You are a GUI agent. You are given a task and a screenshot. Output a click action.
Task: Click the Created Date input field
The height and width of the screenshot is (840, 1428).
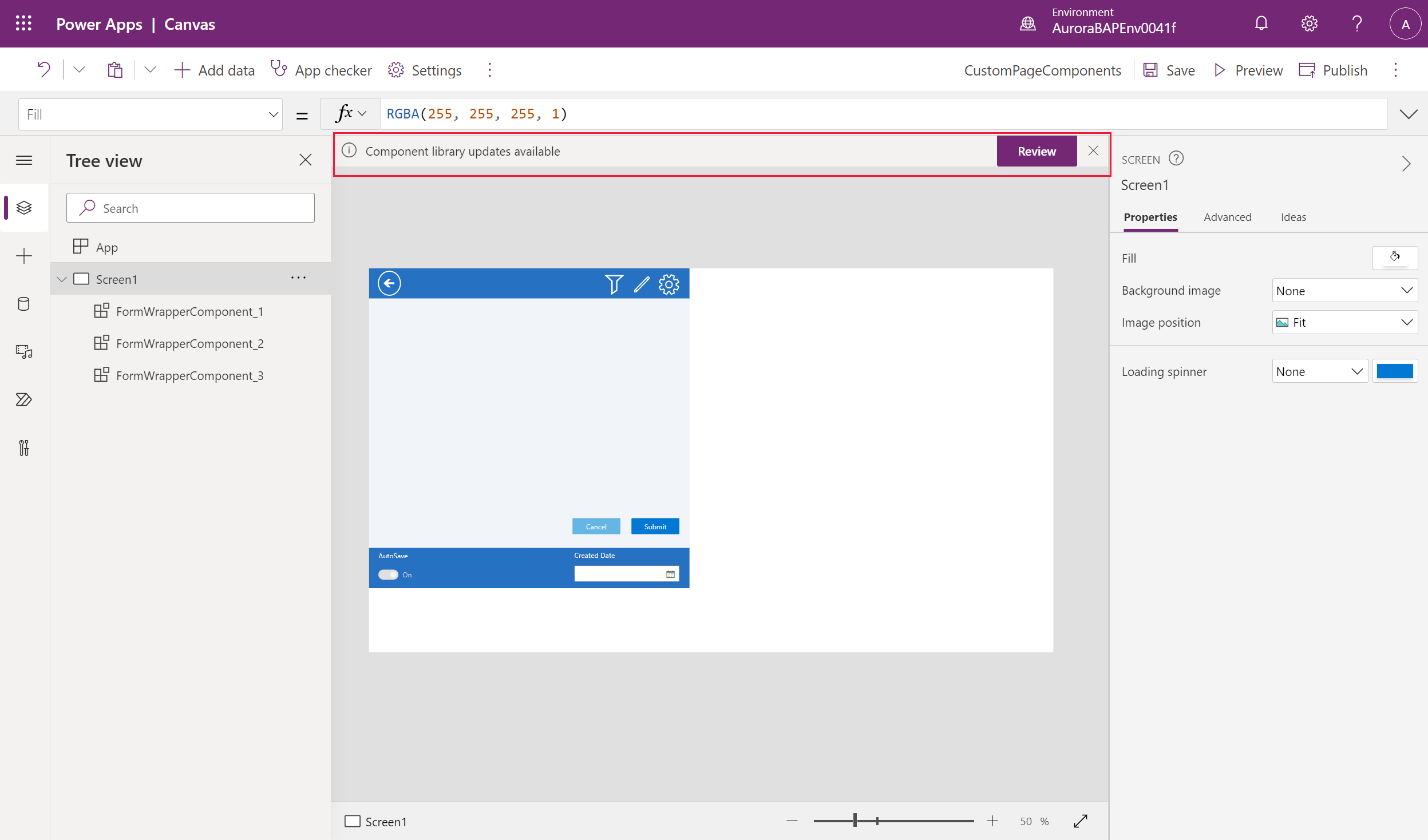[620, 574]
